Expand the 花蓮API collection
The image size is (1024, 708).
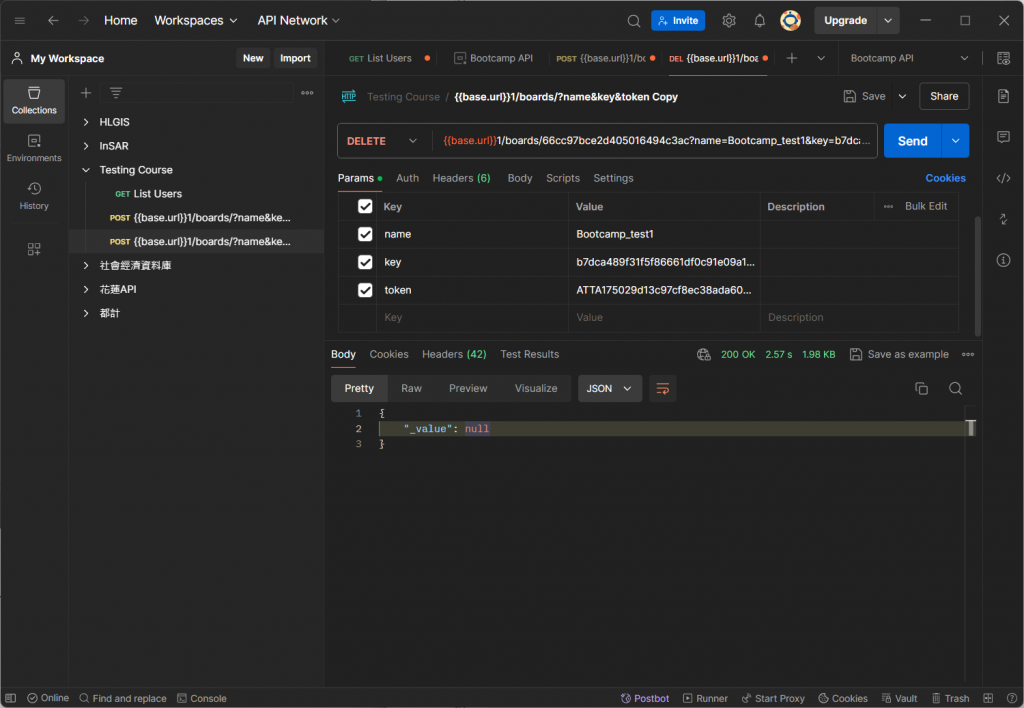tap(86, 289)
